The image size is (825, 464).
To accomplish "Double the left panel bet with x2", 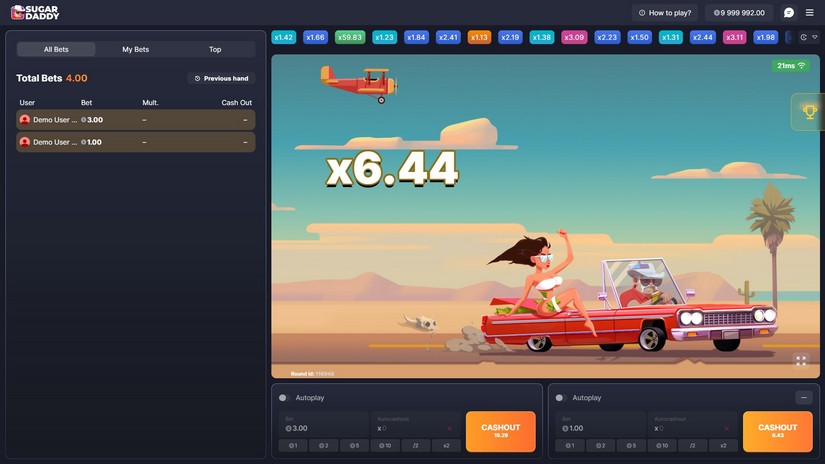I will [446, 446].
